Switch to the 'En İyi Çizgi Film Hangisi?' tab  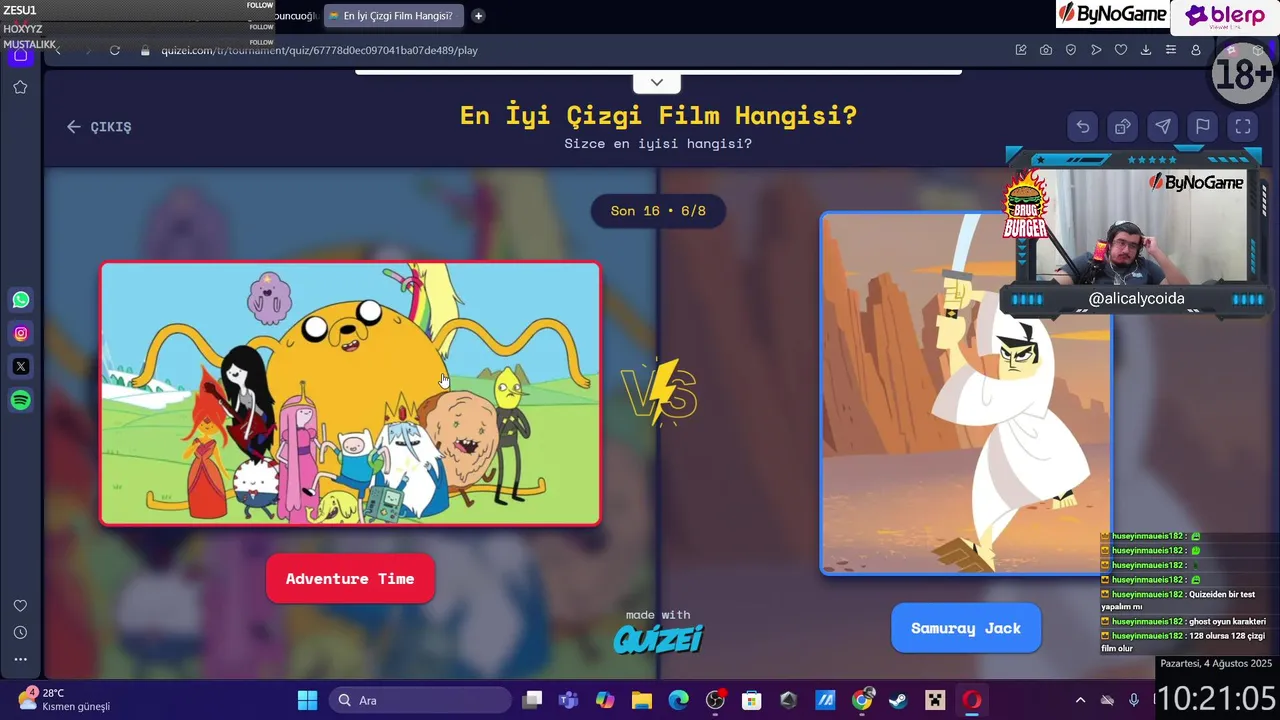(394, 16)
